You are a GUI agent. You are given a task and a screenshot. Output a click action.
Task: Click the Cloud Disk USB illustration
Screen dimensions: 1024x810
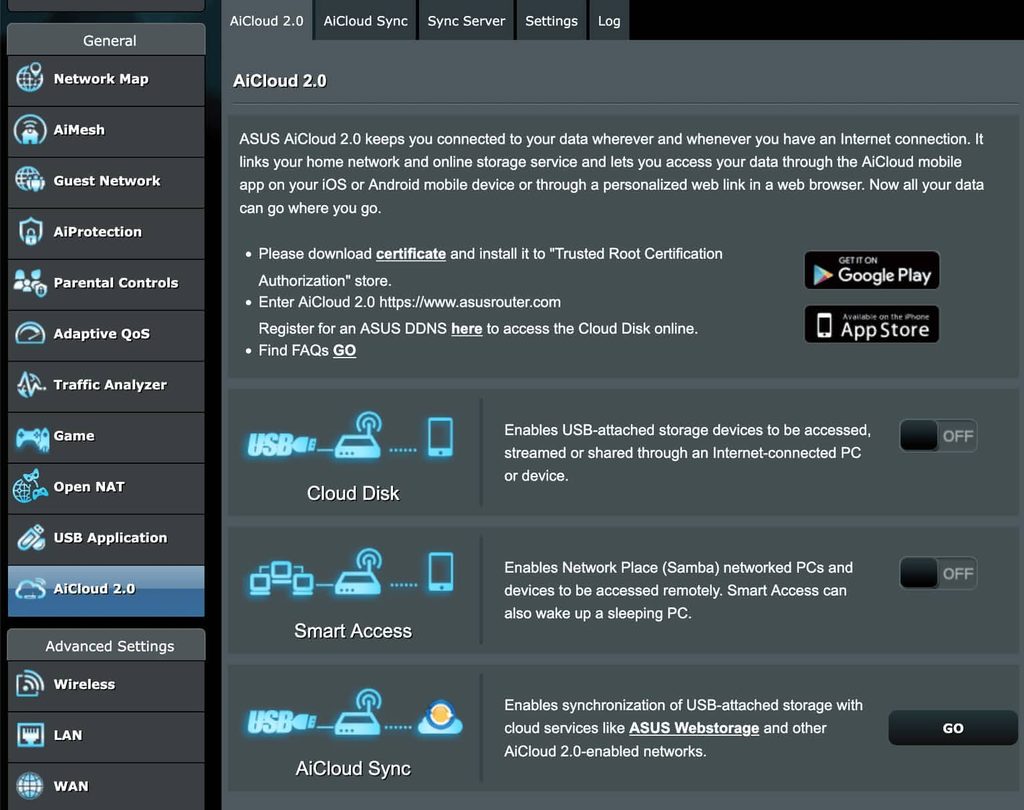click(349, 436)
